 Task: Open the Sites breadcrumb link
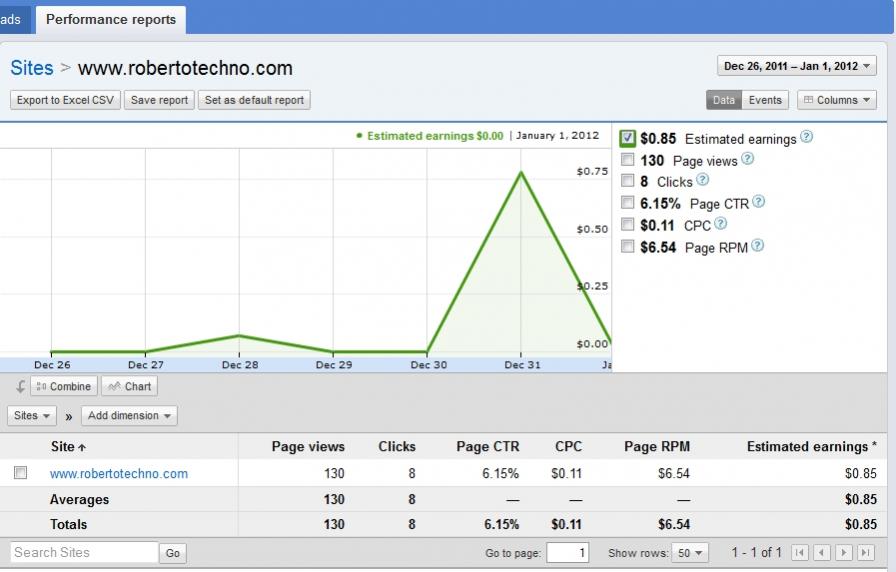[31, 68]
